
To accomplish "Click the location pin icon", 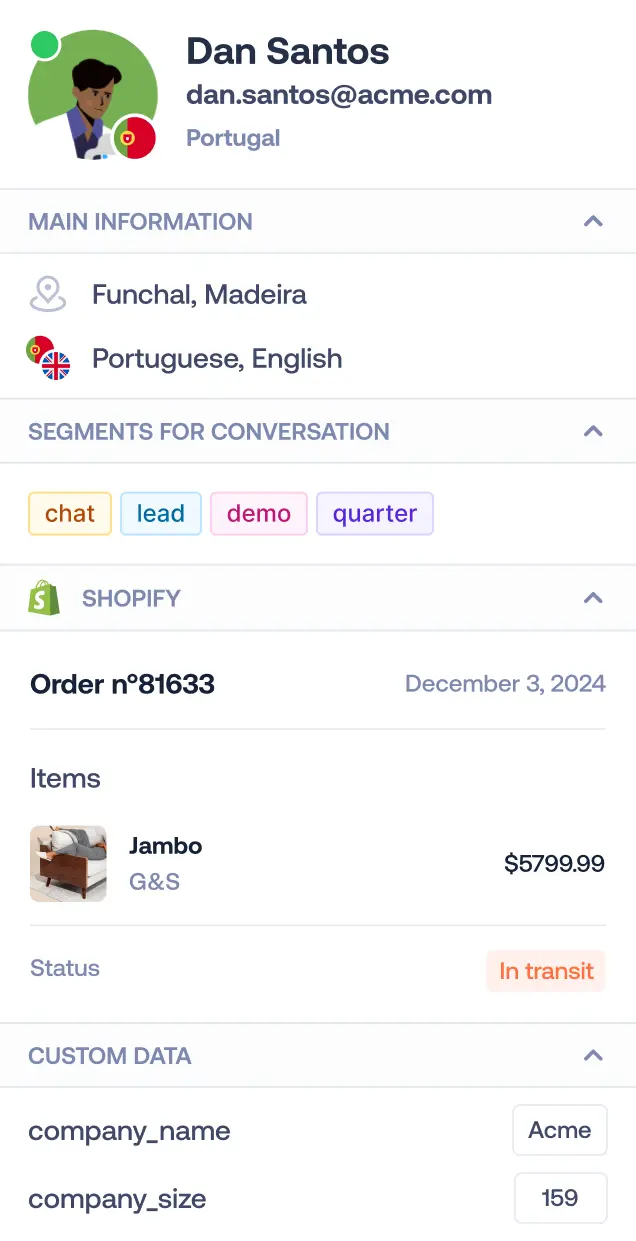I will (48, 294).
